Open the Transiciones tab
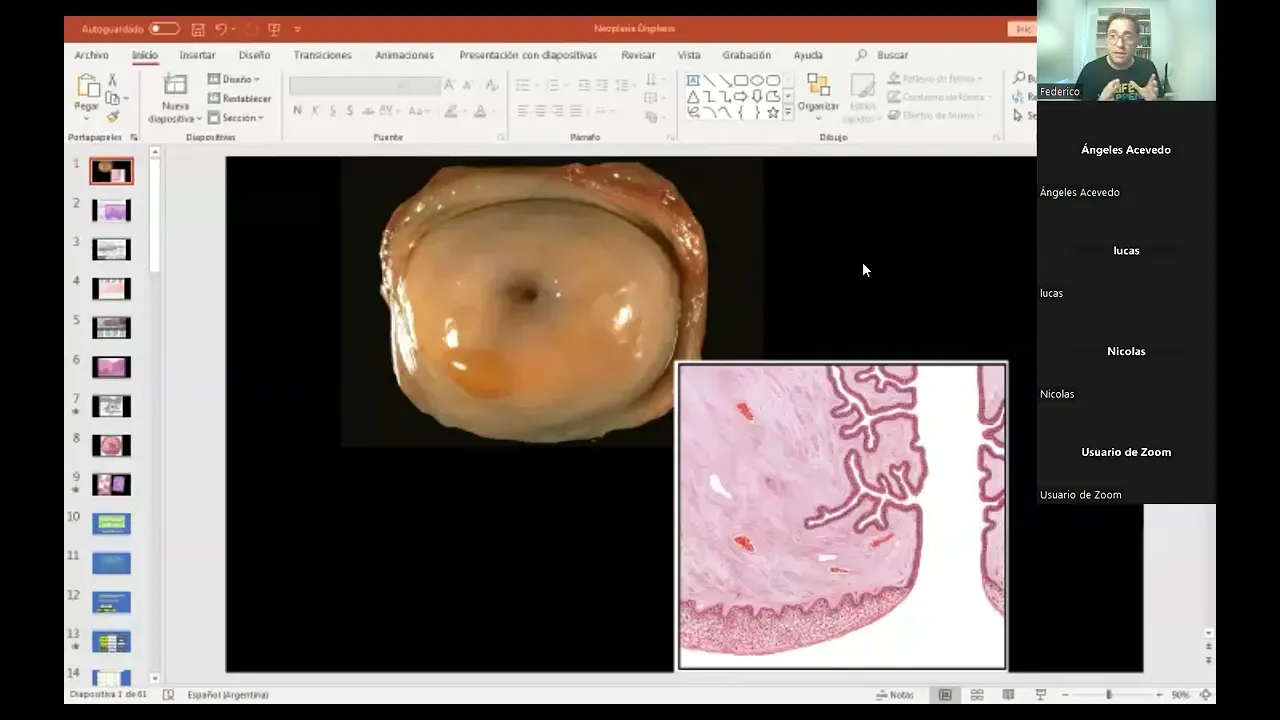This screenshot has height=720, width=1280. [x=322, y=55]
